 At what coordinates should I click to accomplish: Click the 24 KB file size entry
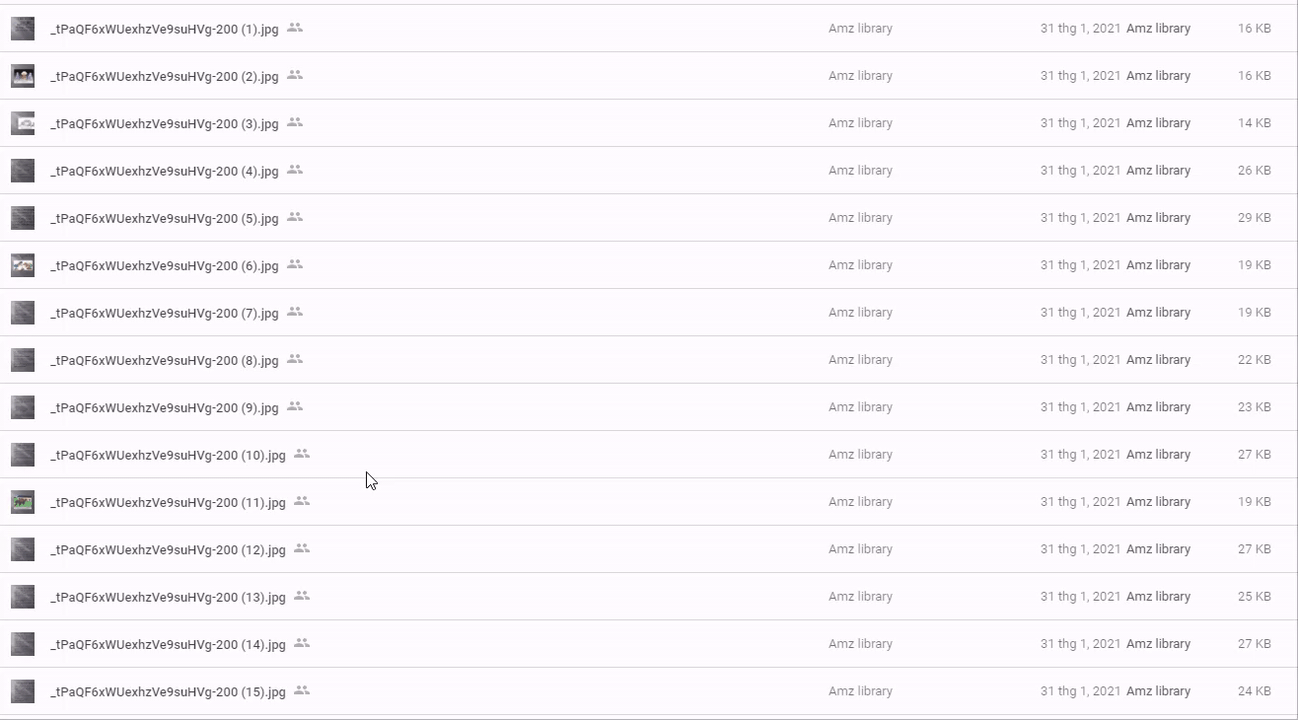(1254, 691)
